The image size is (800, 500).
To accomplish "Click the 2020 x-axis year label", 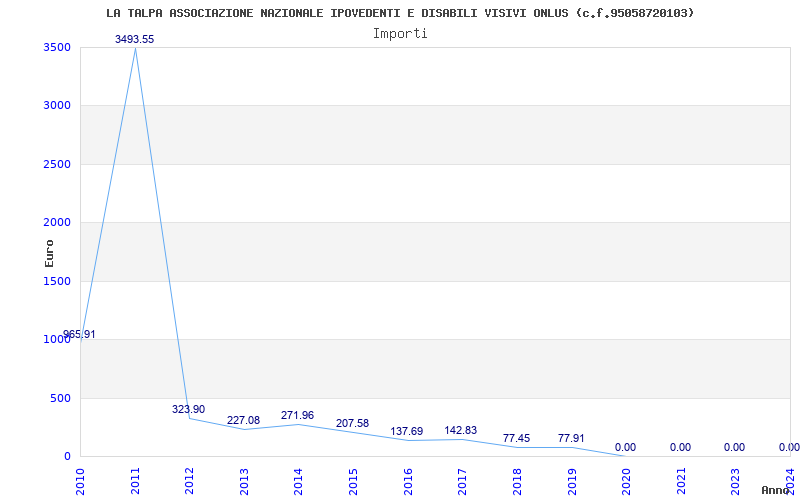I will click(627, 482).
